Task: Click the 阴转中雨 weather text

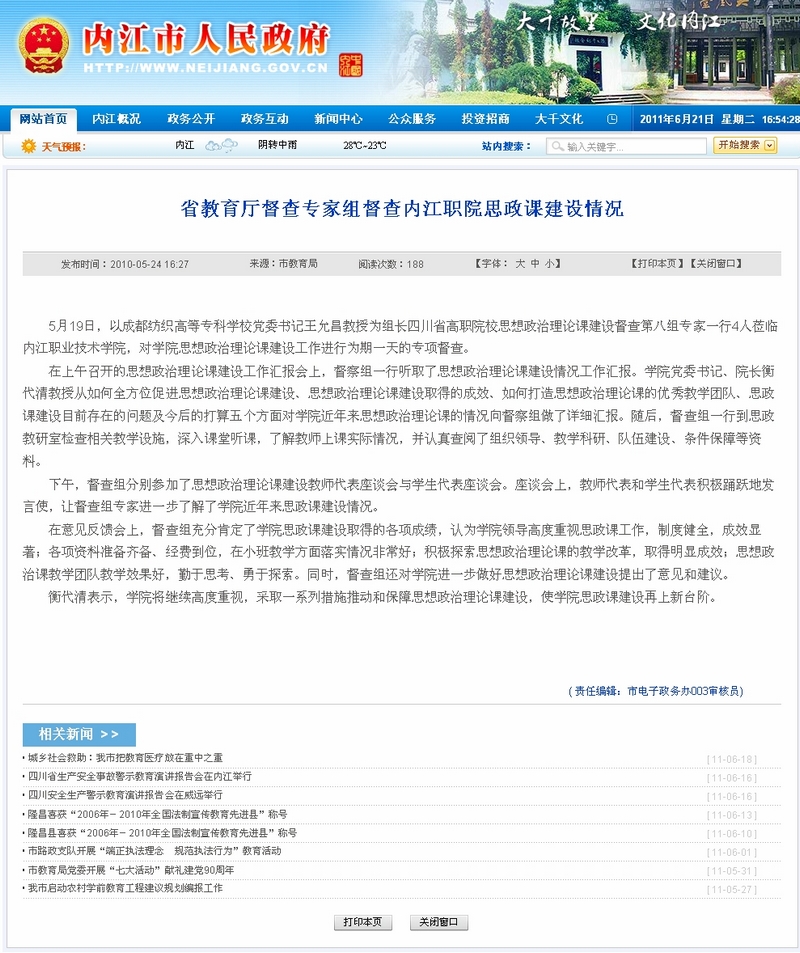Action: (x=277, y=145)
